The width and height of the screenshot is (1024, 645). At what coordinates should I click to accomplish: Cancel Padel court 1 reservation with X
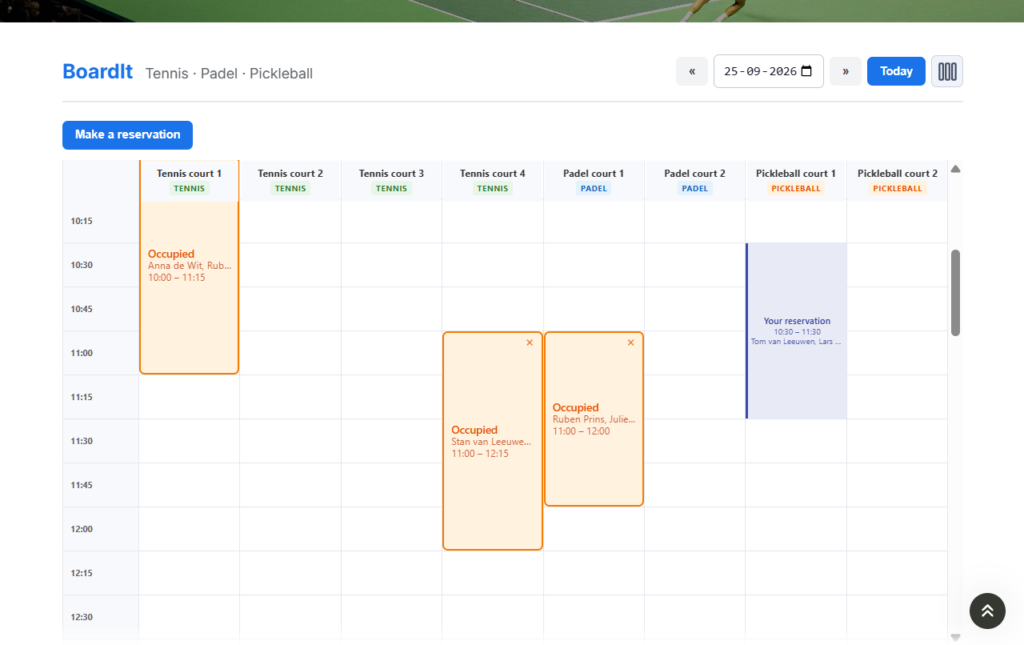[x=631, y=343]
